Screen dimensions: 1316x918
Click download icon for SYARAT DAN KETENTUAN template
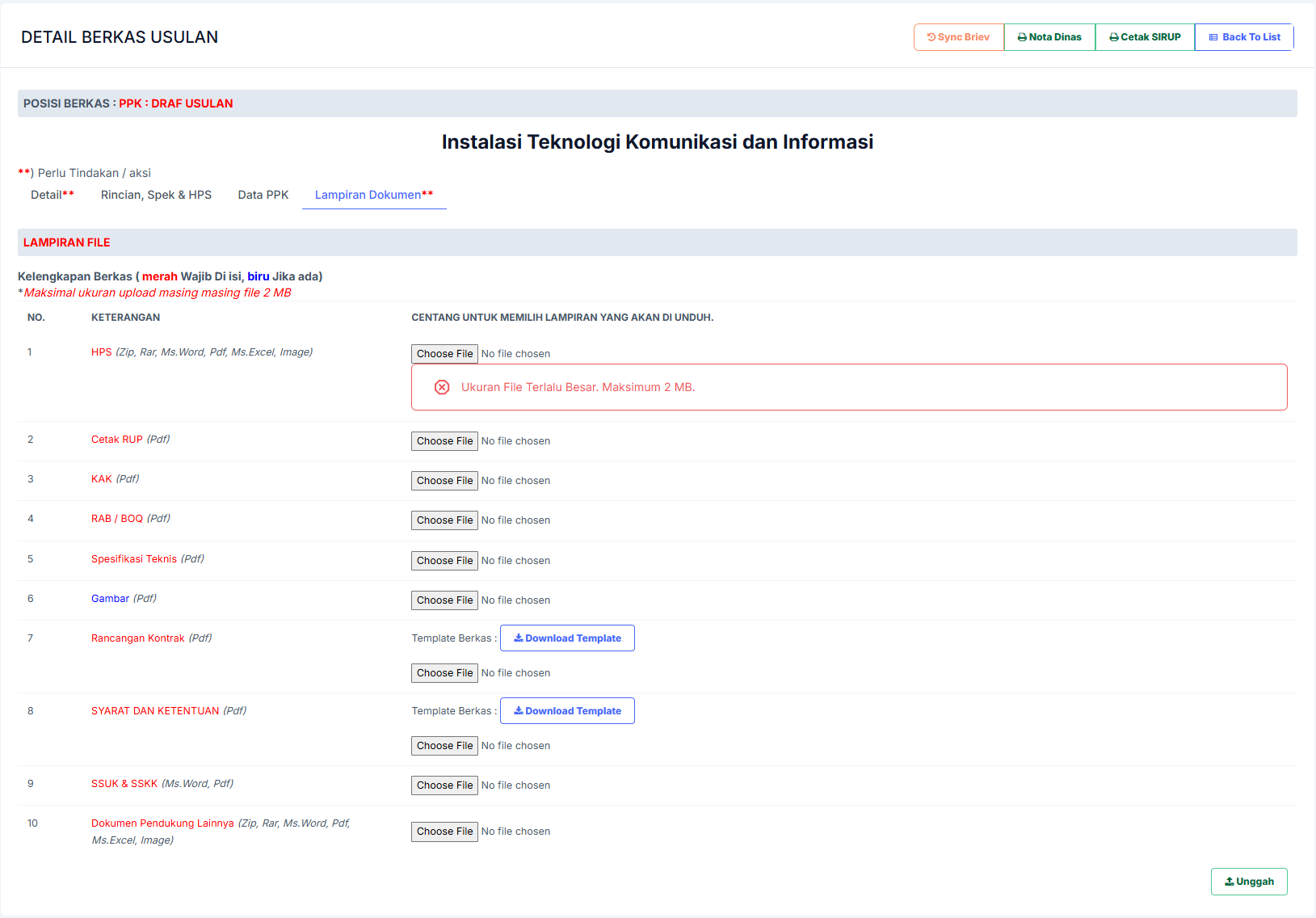click(x=519, y=710)
